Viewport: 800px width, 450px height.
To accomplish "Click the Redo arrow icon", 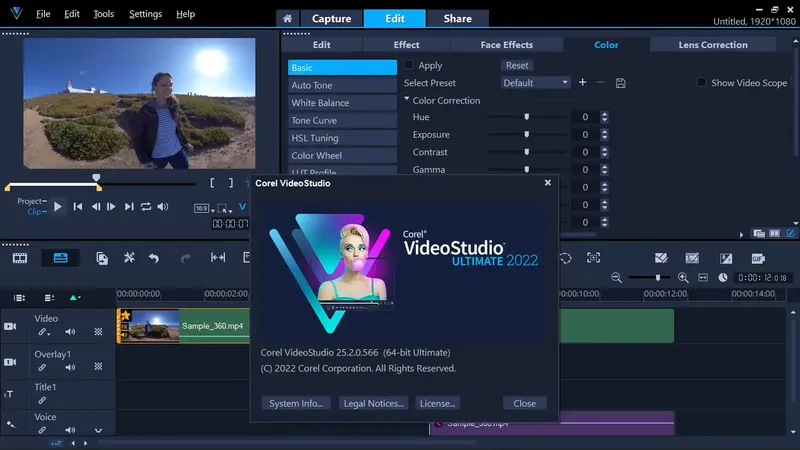I will point(186,259).
